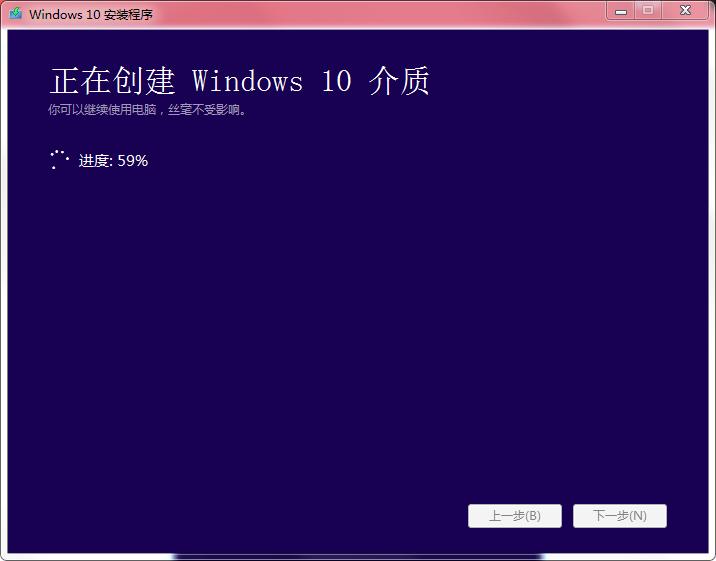Click the 下一步(N) next button
This screenshot has height=561, width=716.
(x=620, y=516)
